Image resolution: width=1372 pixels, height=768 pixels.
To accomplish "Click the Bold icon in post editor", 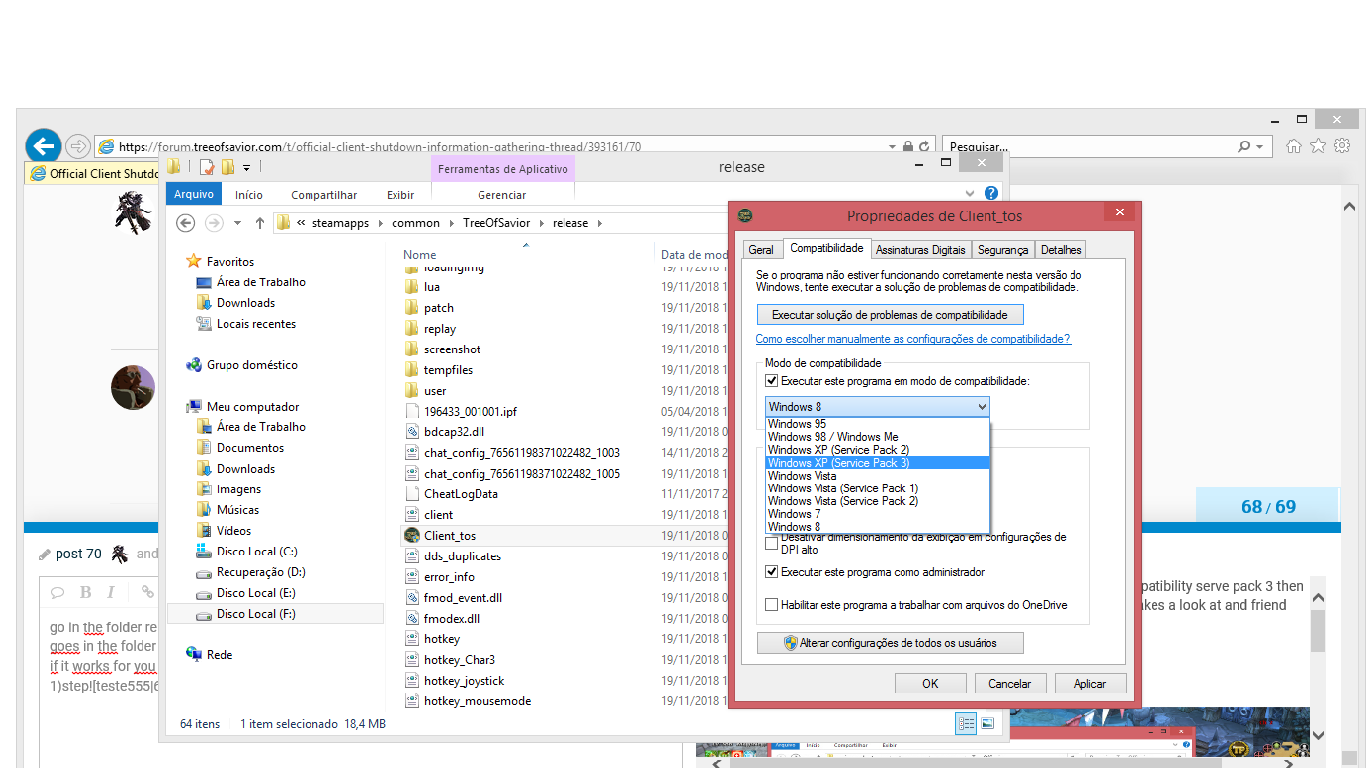I will point(85,592).
